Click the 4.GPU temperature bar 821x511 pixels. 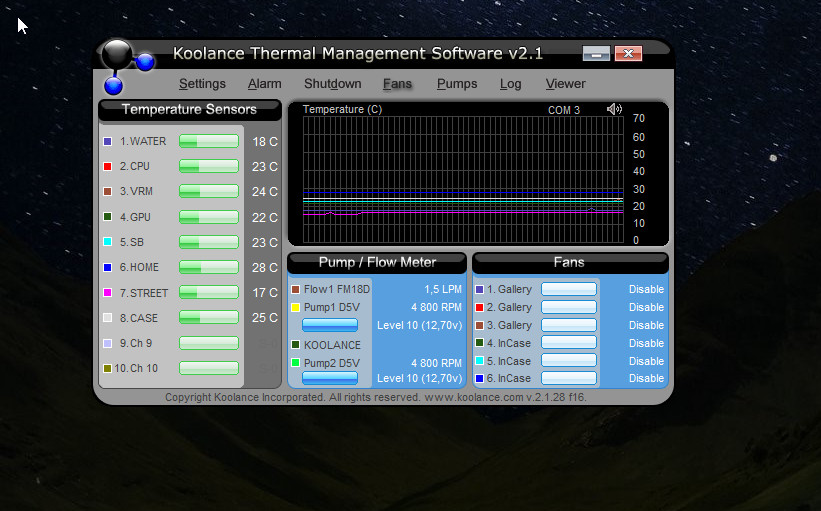(209, 216)
